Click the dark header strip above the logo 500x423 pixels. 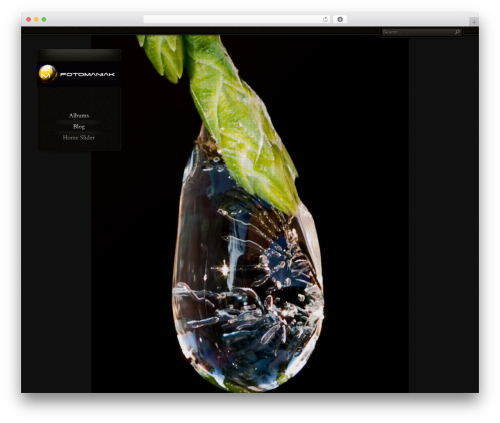click(79, 55)
